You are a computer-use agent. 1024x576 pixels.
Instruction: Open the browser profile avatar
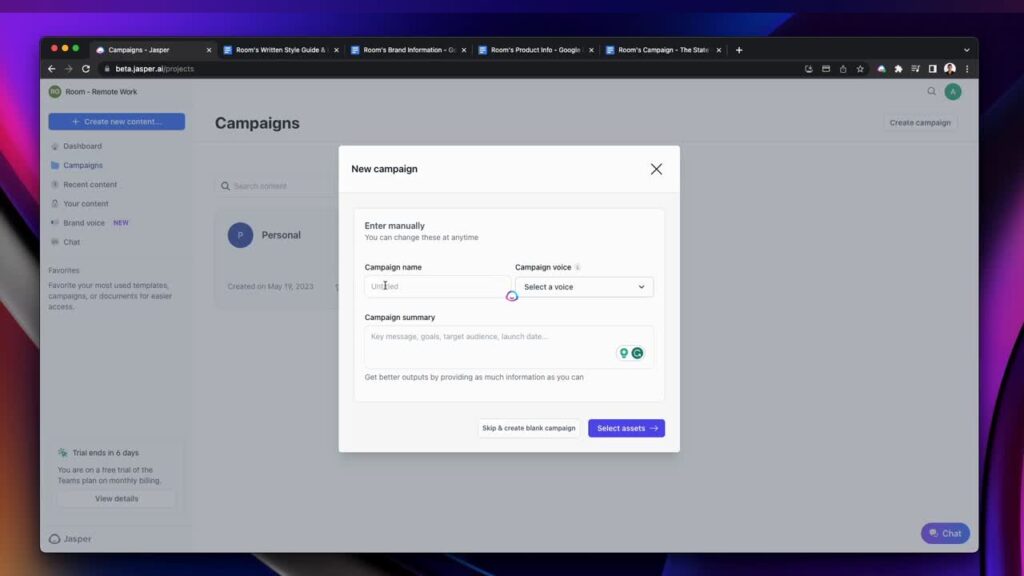tap(950, 69)
